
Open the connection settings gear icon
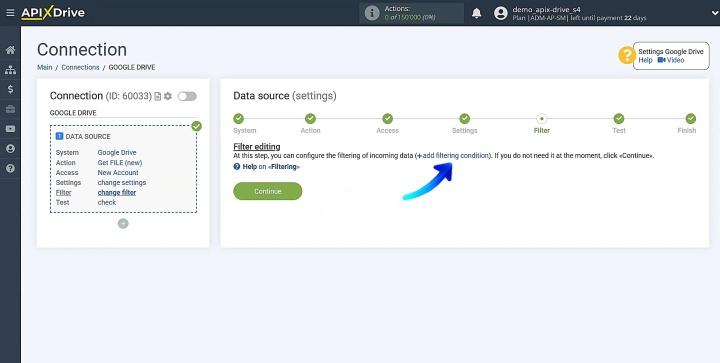[x=168, y=96]
